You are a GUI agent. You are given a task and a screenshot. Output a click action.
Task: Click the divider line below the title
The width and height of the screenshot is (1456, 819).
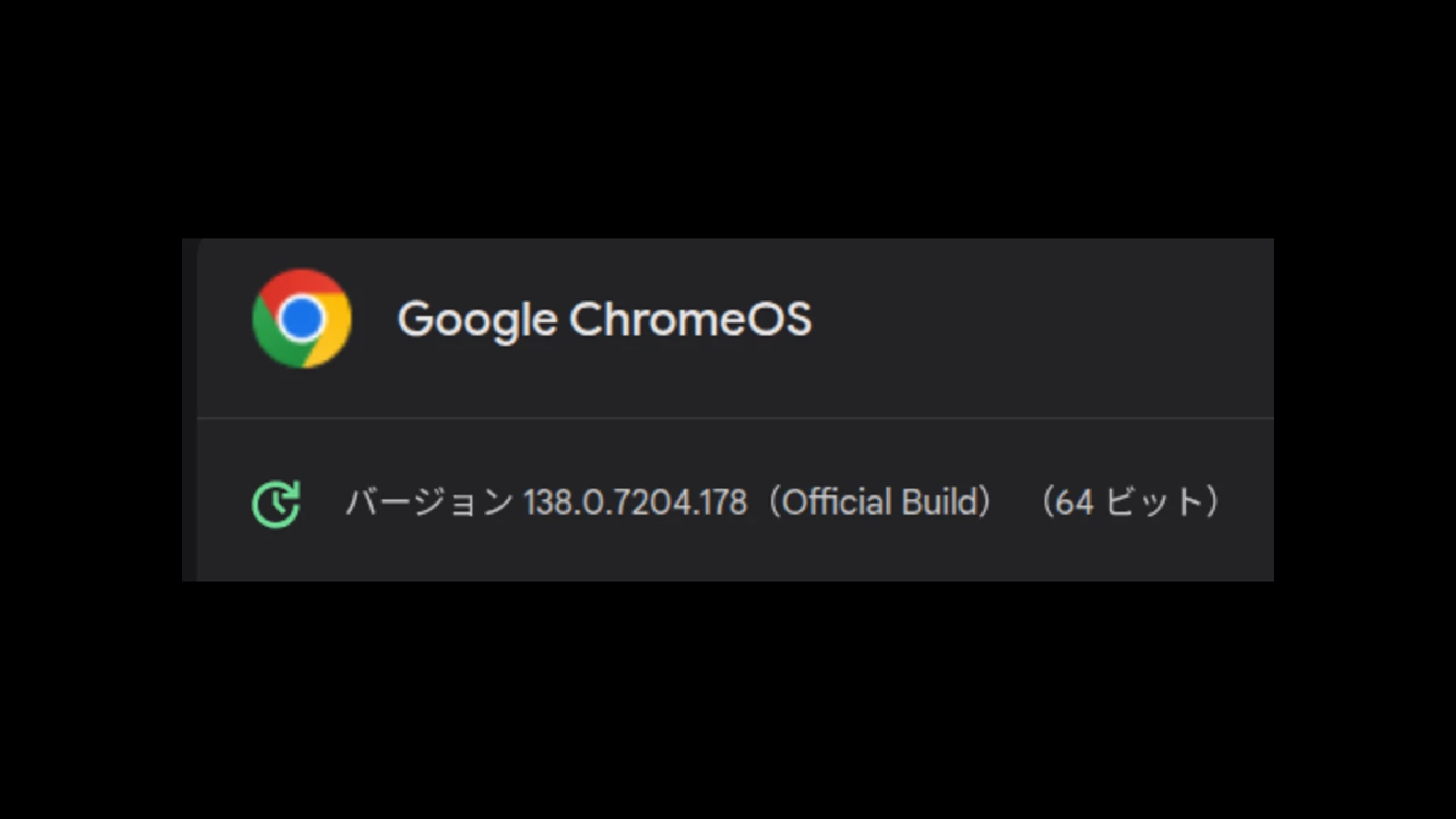[x=735, y=419]
